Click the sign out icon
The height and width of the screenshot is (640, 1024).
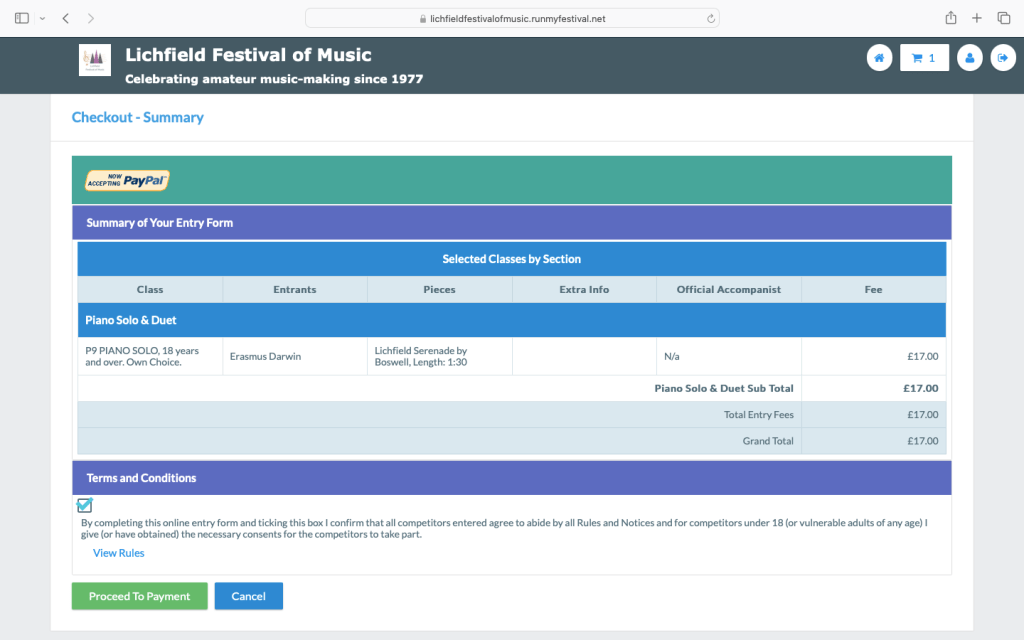[1003, 58]
